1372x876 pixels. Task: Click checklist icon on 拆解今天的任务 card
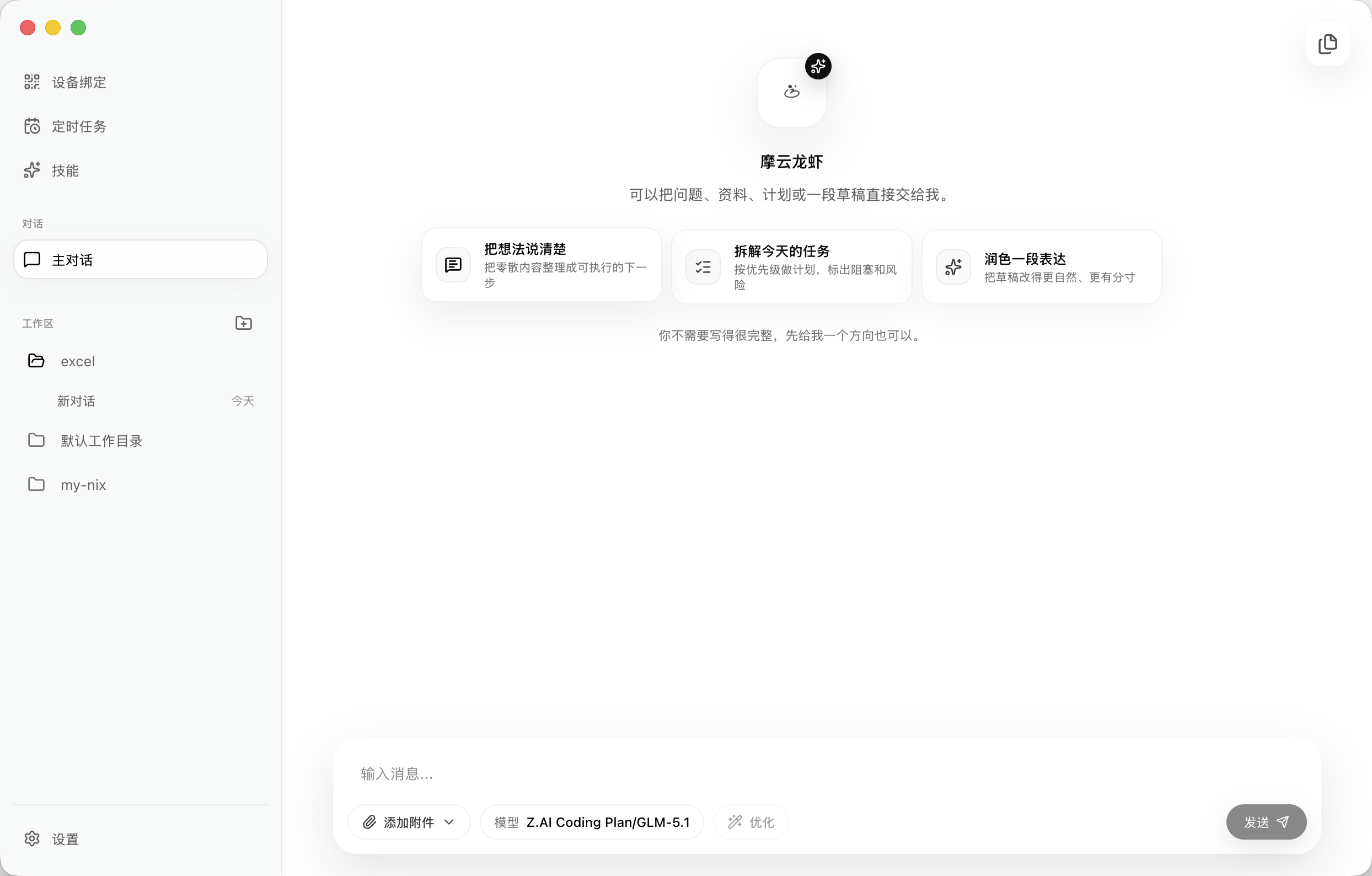pos(703,267)
